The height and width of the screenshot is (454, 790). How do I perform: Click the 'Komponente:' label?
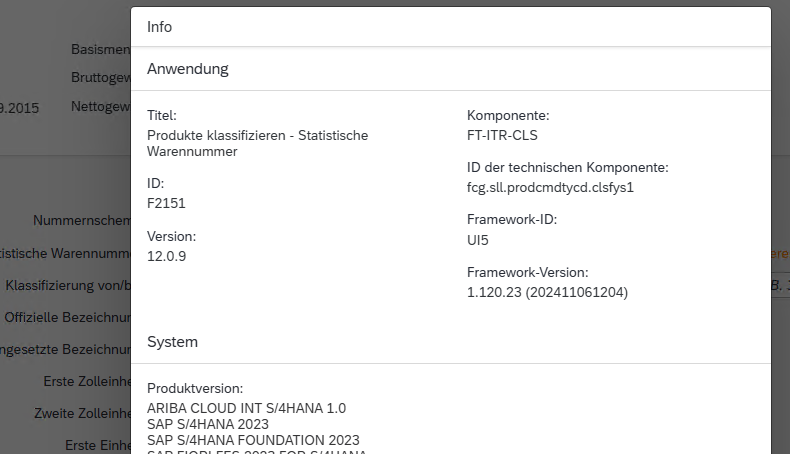click(508, 116)
